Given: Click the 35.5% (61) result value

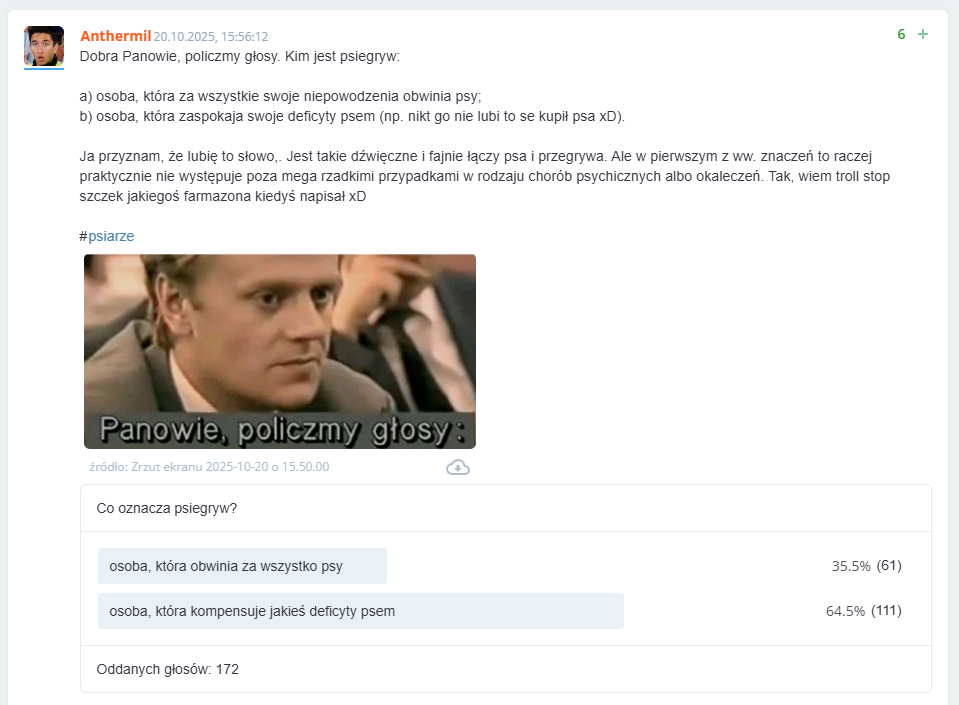Looking at the screenshot, I should 866,566.
